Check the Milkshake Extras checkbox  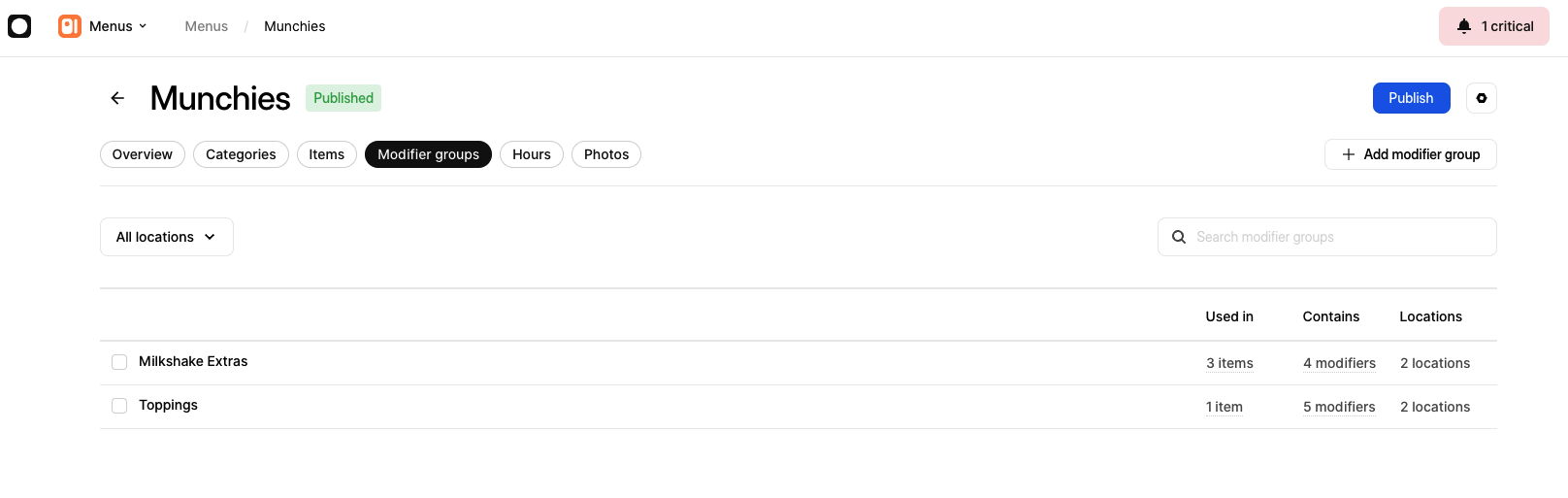119,362
